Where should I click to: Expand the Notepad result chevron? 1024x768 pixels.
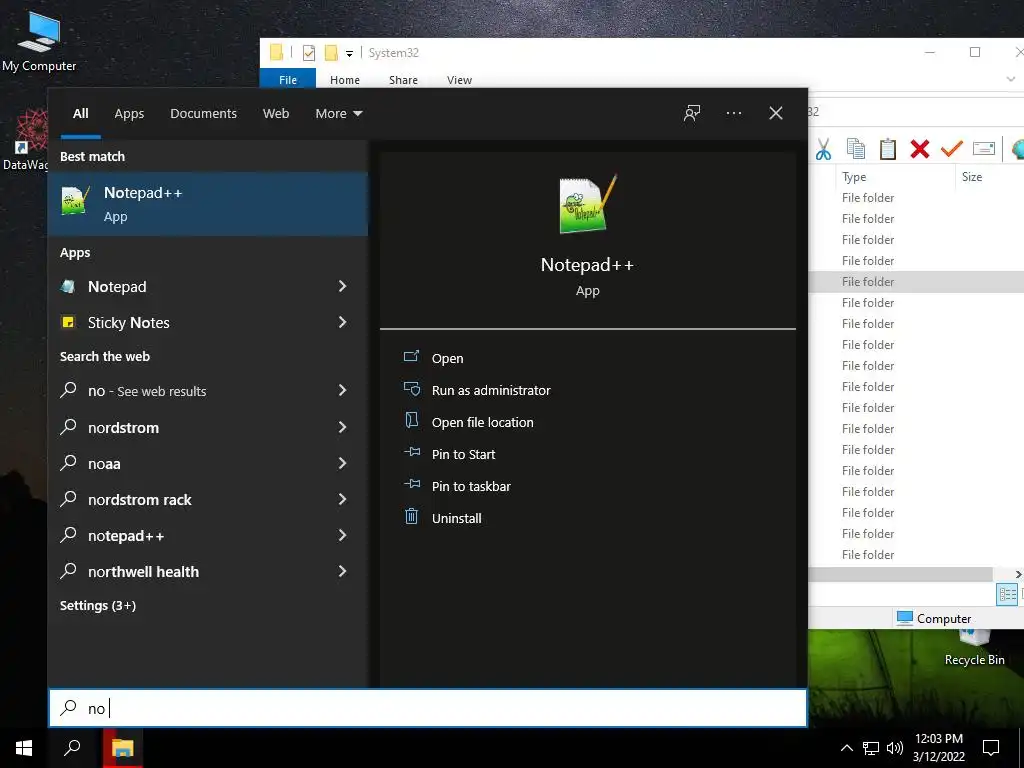point(342,286)
